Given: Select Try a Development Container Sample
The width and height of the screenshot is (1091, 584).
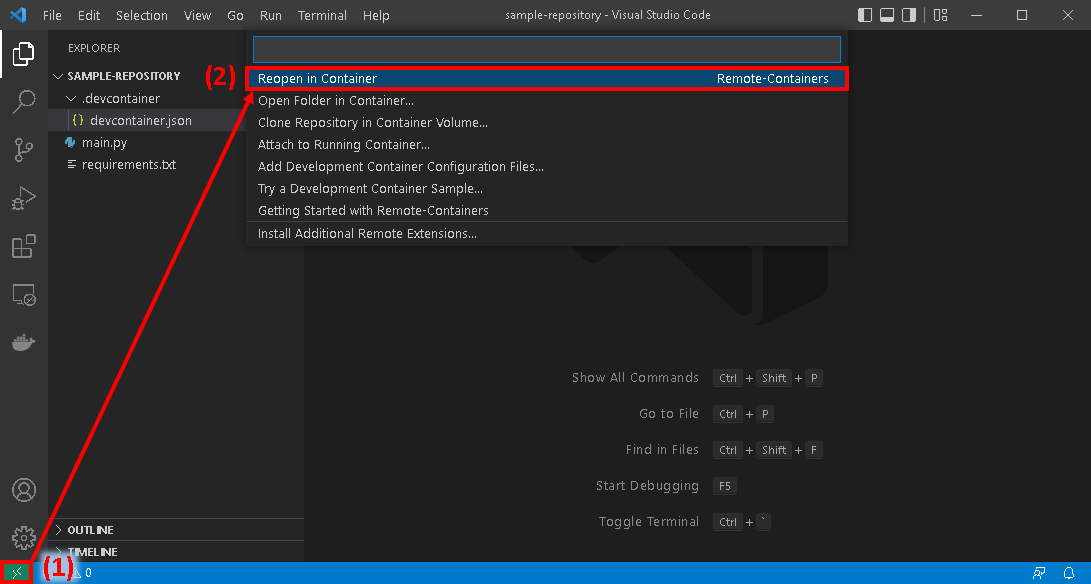Looking at the screenshot, I should (x=547, y=189).
